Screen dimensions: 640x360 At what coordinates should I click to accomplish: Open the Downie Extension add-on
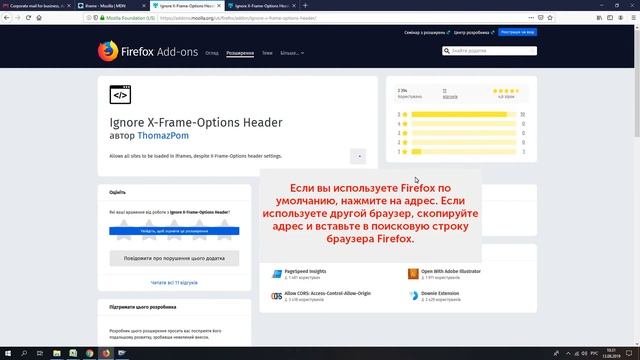pos(440,293)
